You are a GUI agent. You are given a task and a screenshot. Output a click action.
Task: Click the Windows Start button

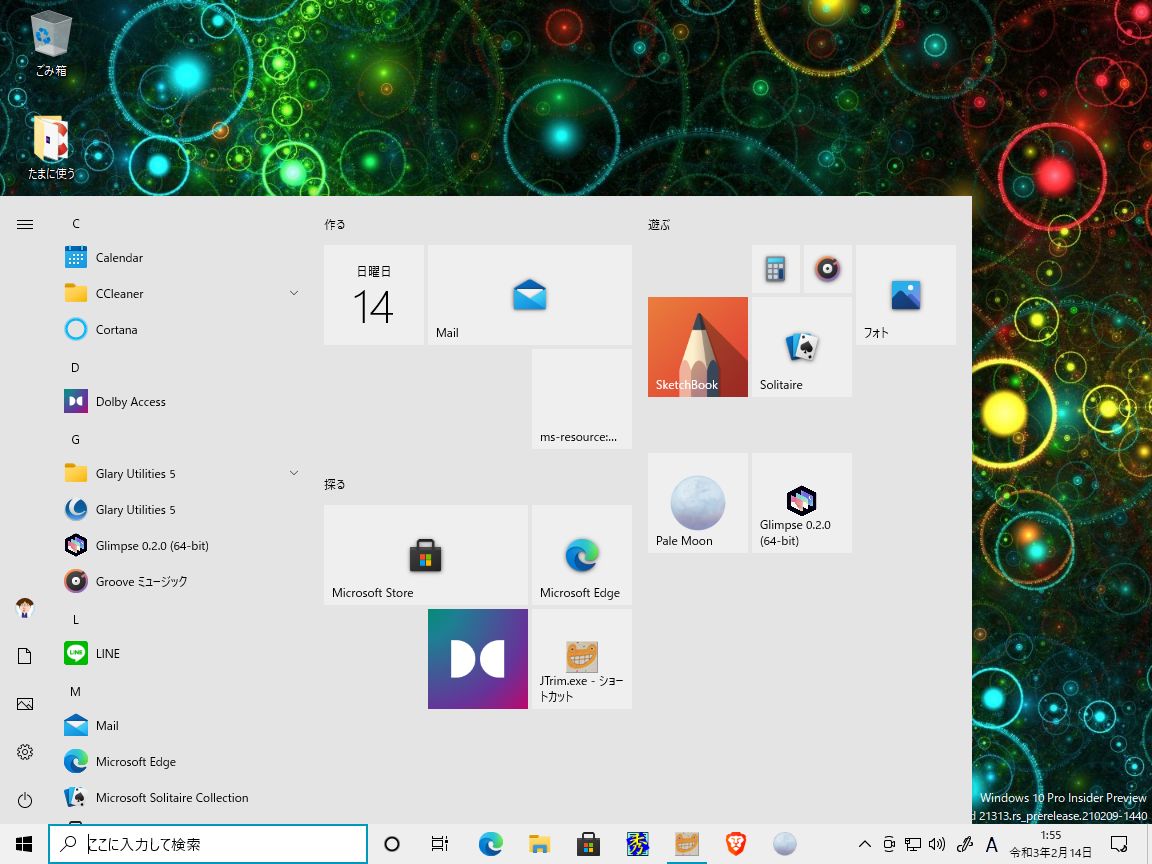(x=24, y=843)
